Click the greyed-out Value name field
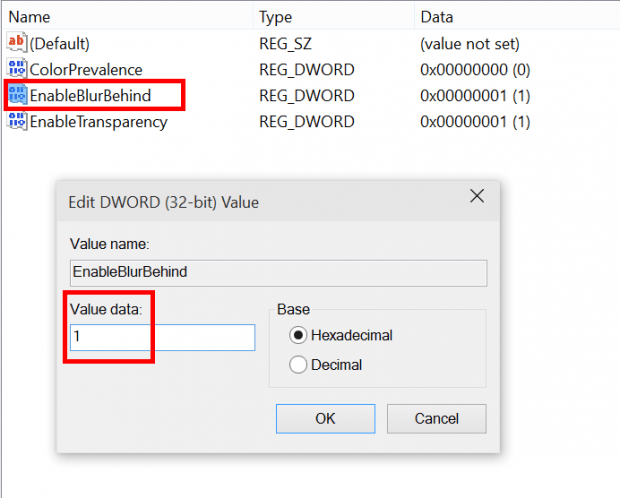Screen dimensions: 620x498 point(277,272)
